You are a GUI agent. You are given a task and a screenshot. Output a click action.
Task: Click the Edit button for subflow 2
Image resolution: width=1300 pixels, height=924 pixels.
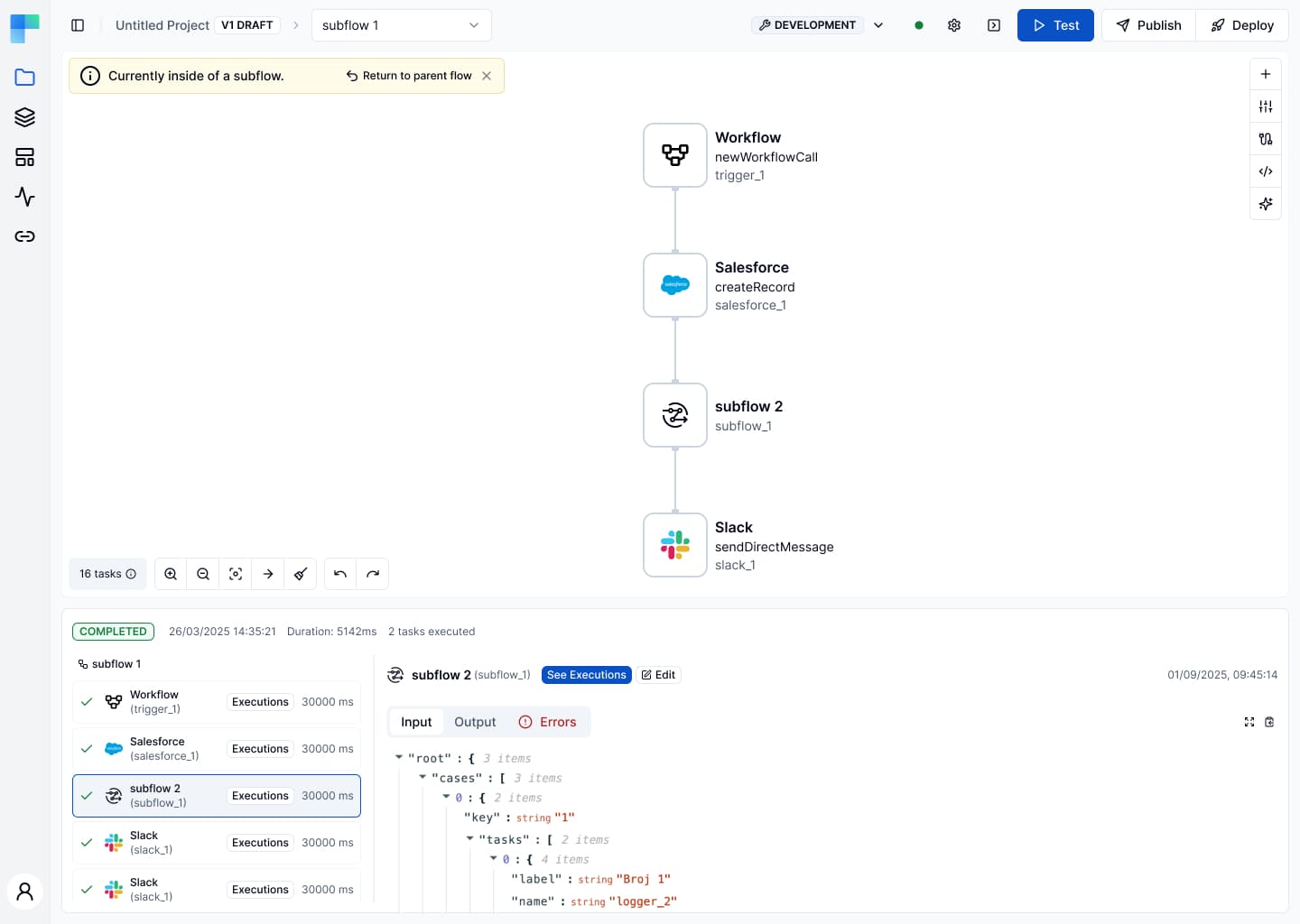[659, 675]
